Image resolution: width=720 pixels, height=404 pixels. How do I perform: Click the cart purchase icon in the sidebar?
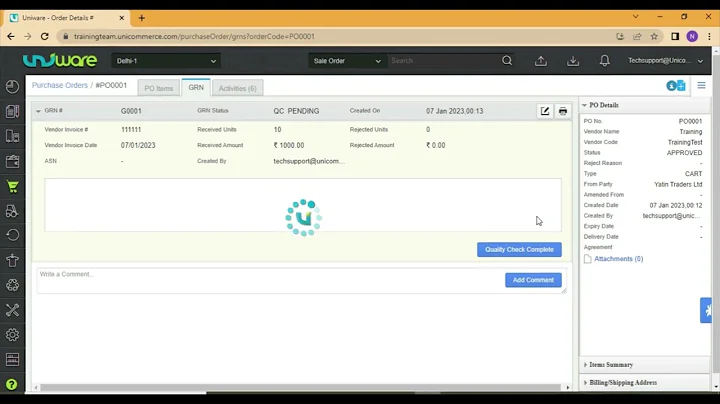coord(12,186)
